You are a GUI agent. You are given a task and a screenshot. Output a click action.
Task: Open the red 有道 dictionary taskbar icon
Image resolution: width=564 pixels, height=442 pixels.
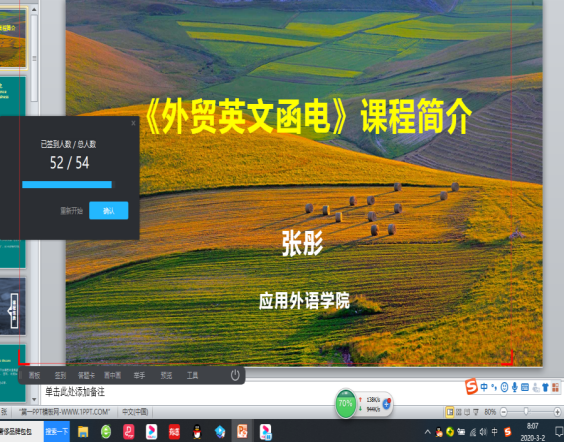[x=174, y=432]
